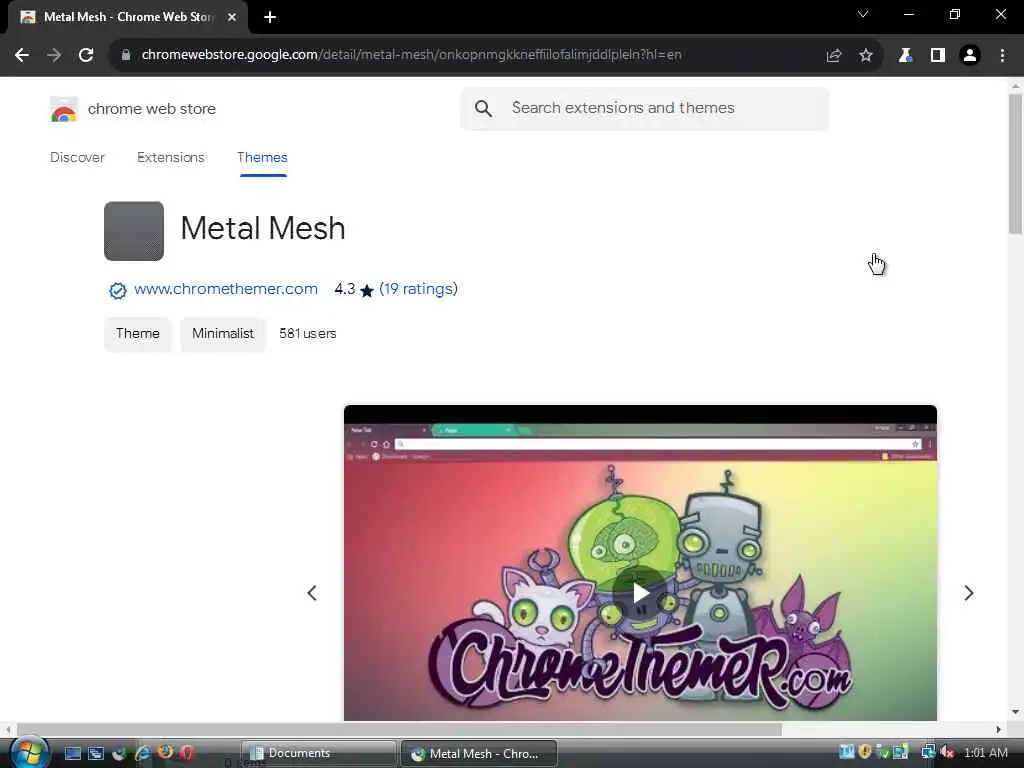This screenshot has width=1024, height=768.
Task: Click the verified publisher badge
Action: click(118, 291)
